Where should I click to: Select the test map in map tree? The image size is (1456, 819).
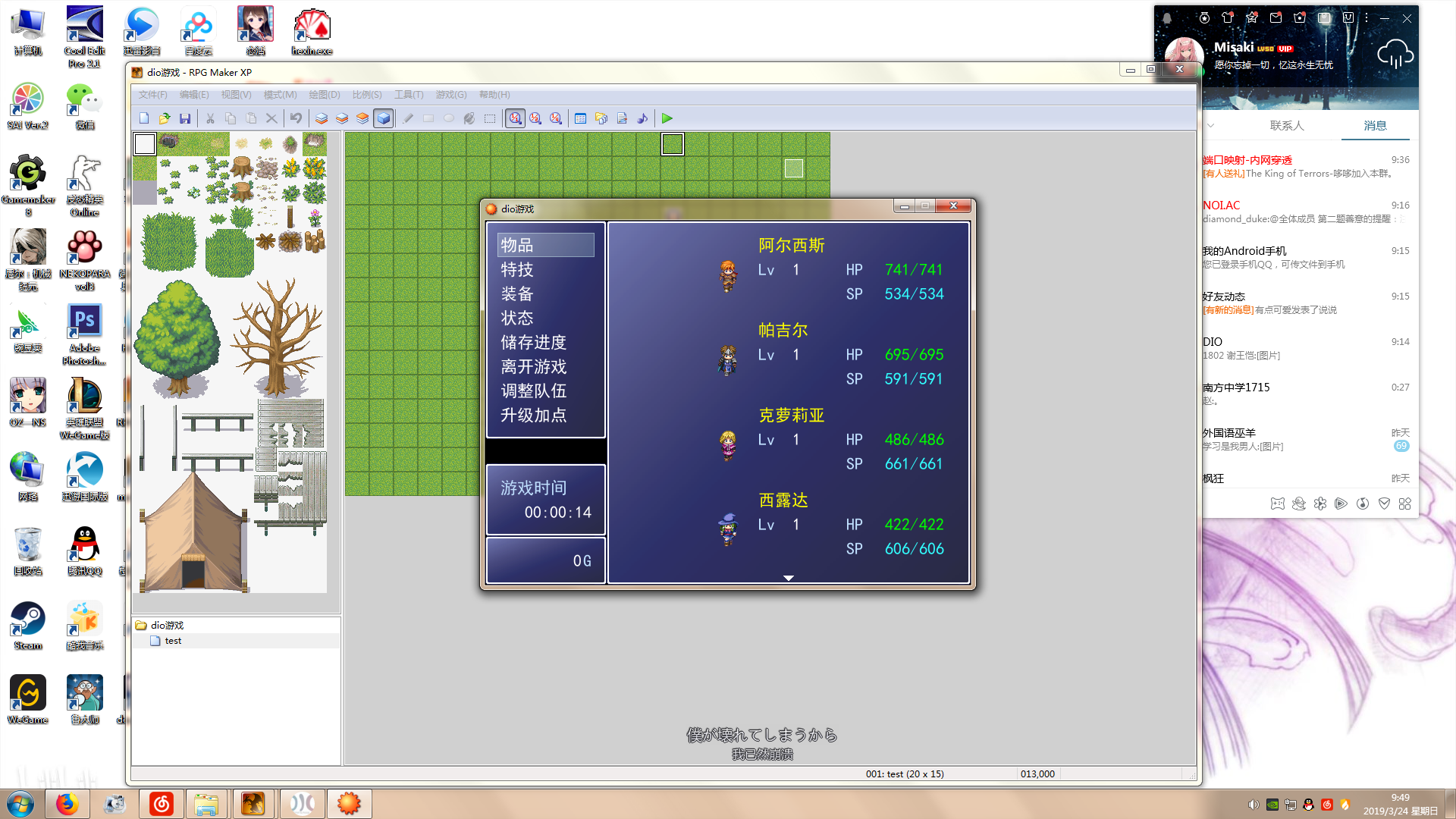(173, 641)
